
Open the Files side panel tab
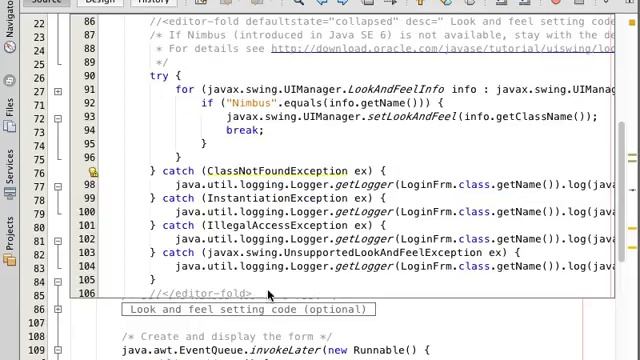(10, 116)
